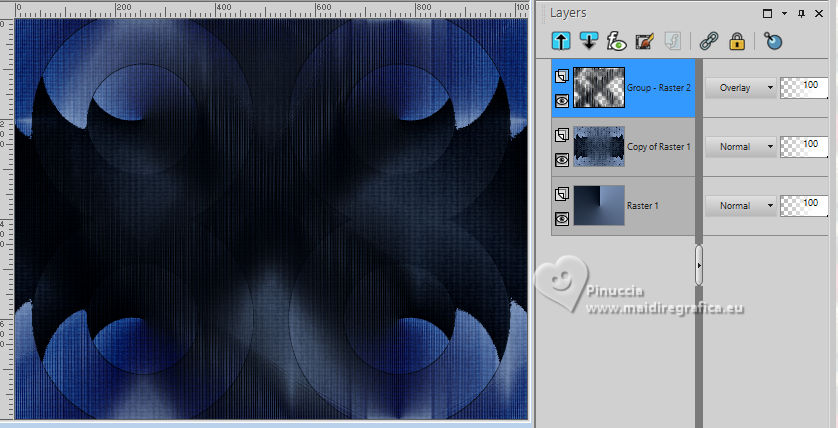Screen dimensions: 838x428
Task: Close the Layers palette
Action: tap(819, 14)
